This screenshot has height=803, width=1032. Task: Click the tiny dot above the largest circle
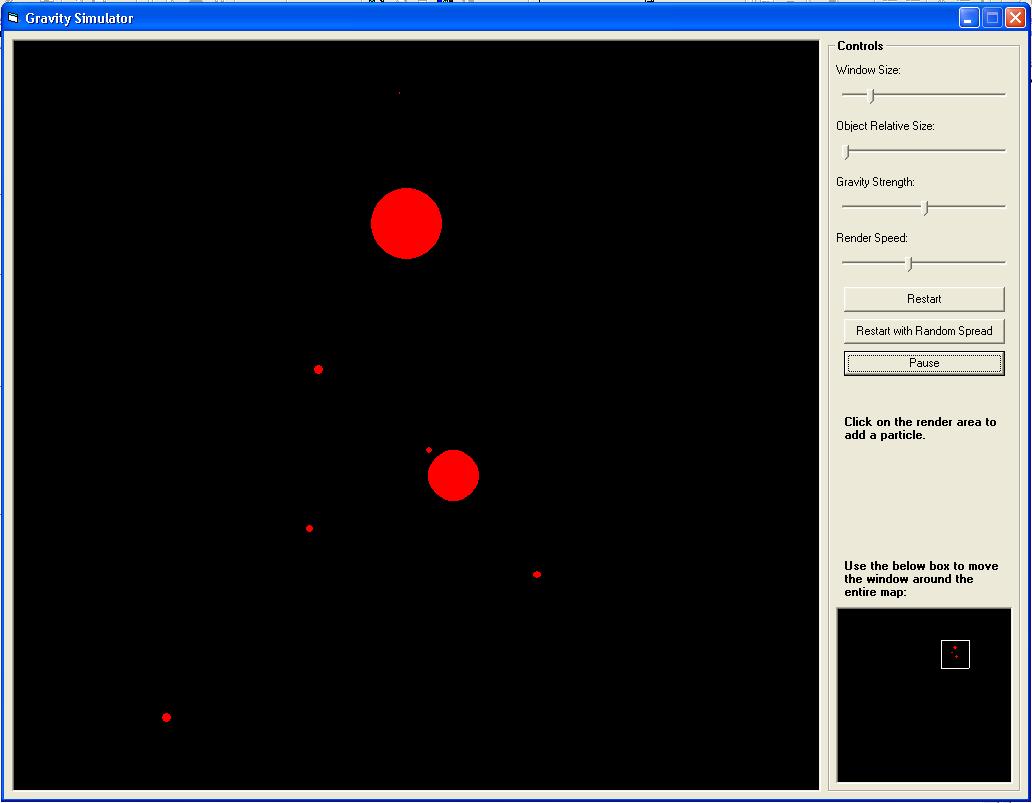pos(399,93)
